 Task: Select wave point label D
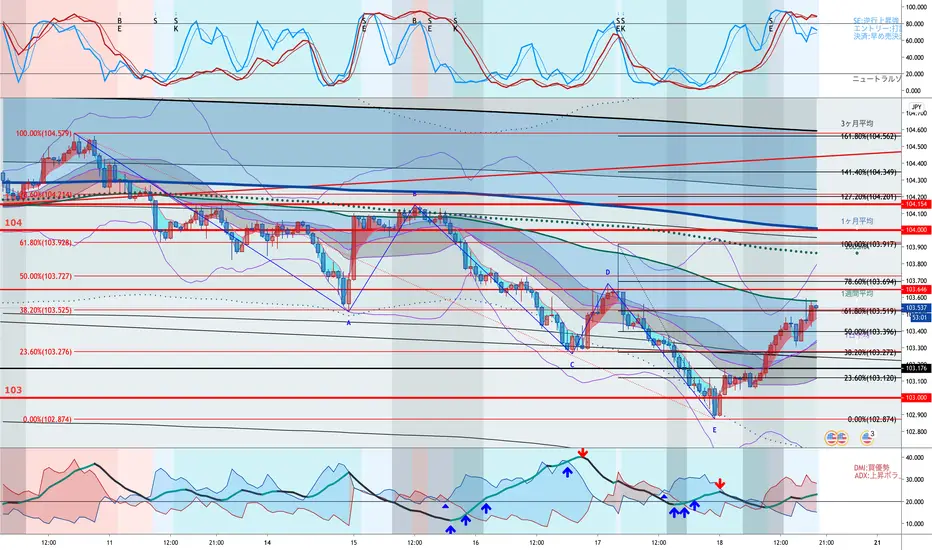[607, 272]
